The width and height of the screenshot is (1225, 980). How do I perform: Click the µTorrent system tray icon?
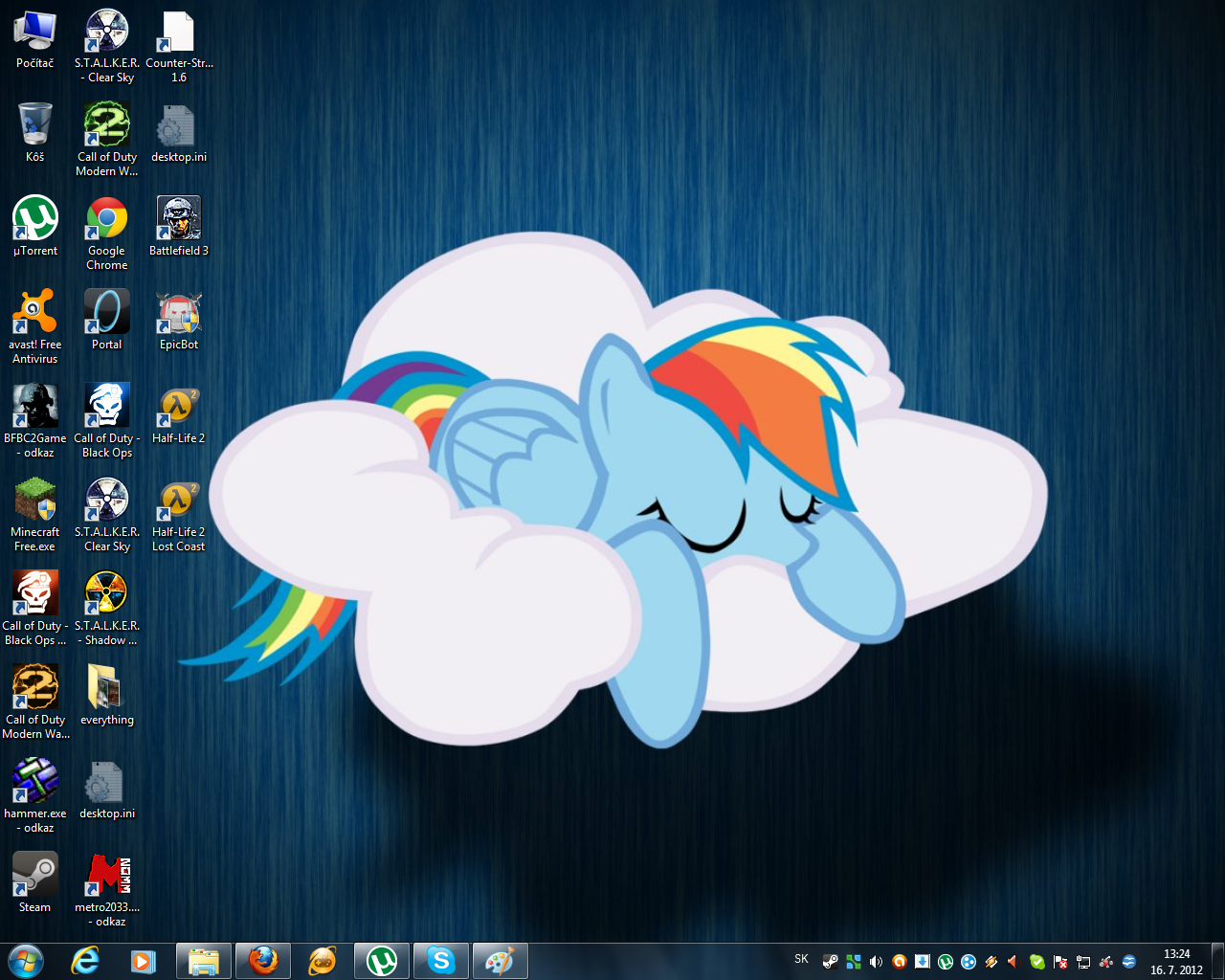click(x=946, y=962)
